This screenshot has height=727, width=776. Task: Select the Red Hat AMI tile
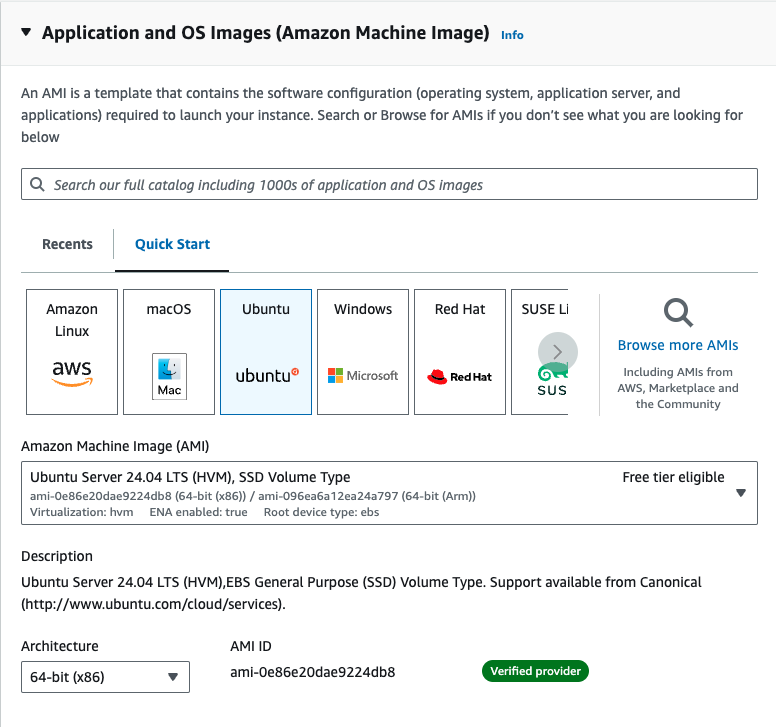pyautogui.click(x=460, y=352)
